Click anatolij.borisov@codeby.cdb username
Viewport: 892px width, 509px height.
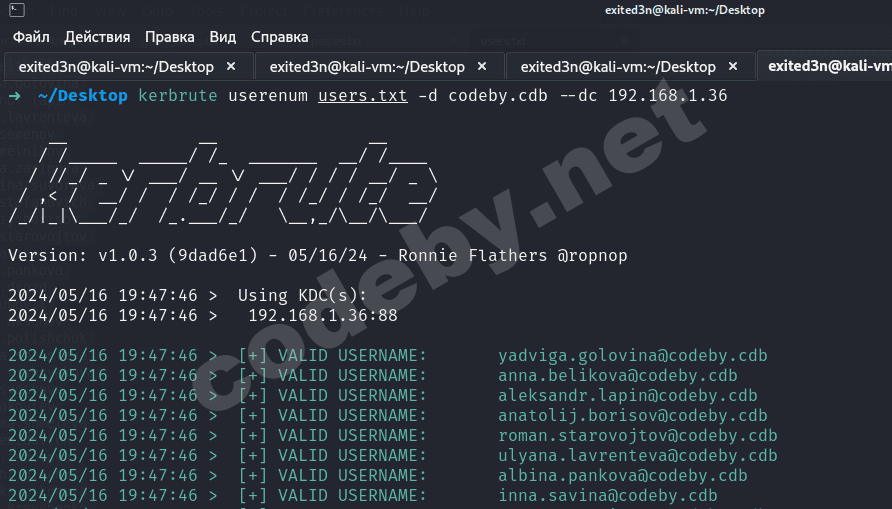[633, 416]
